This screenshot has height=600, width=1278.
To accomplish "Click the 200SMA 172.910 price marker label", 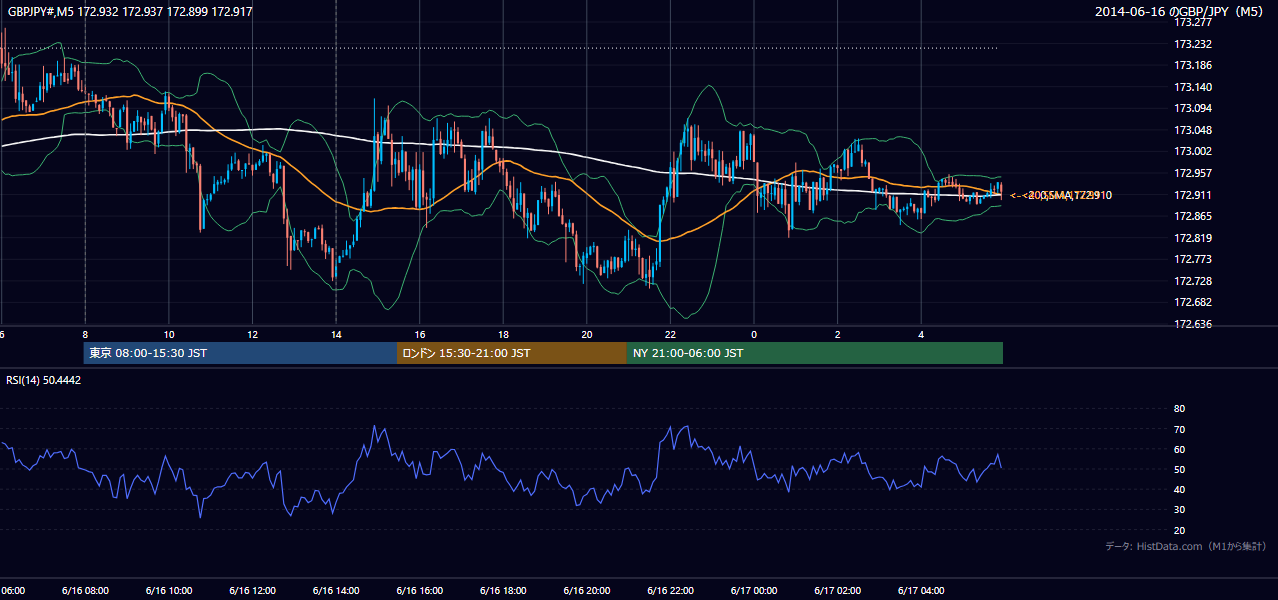I will pos(1061,195).
